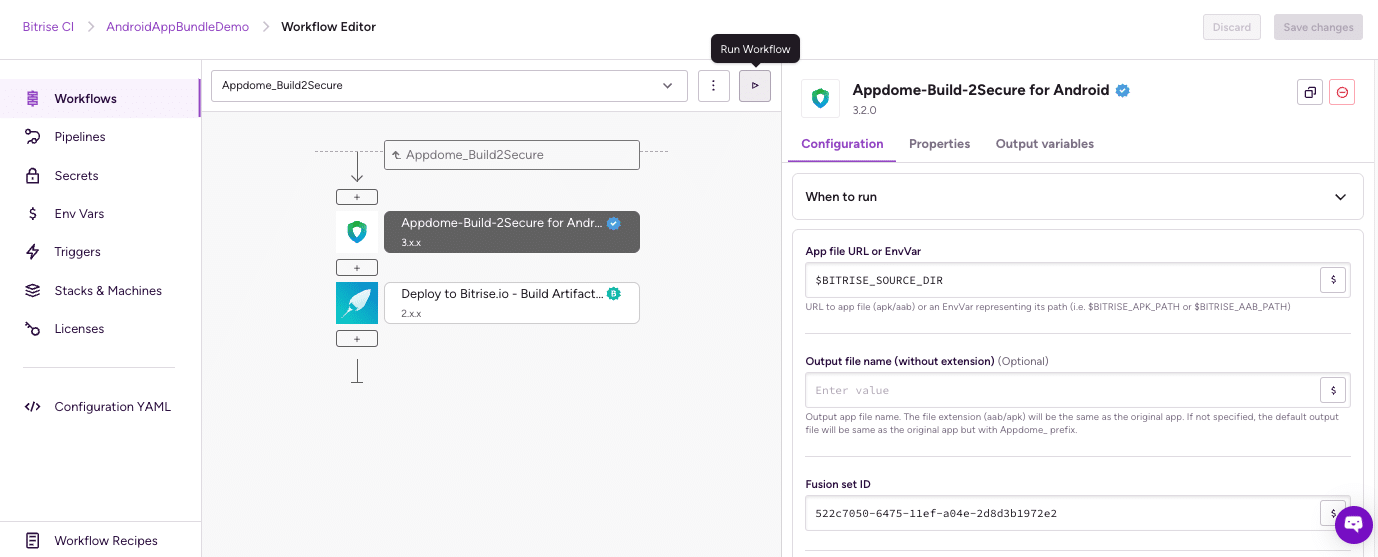Click the Deploy to Bitrise.io step icon
This screenshot has height=557, width=1378.
357,303
